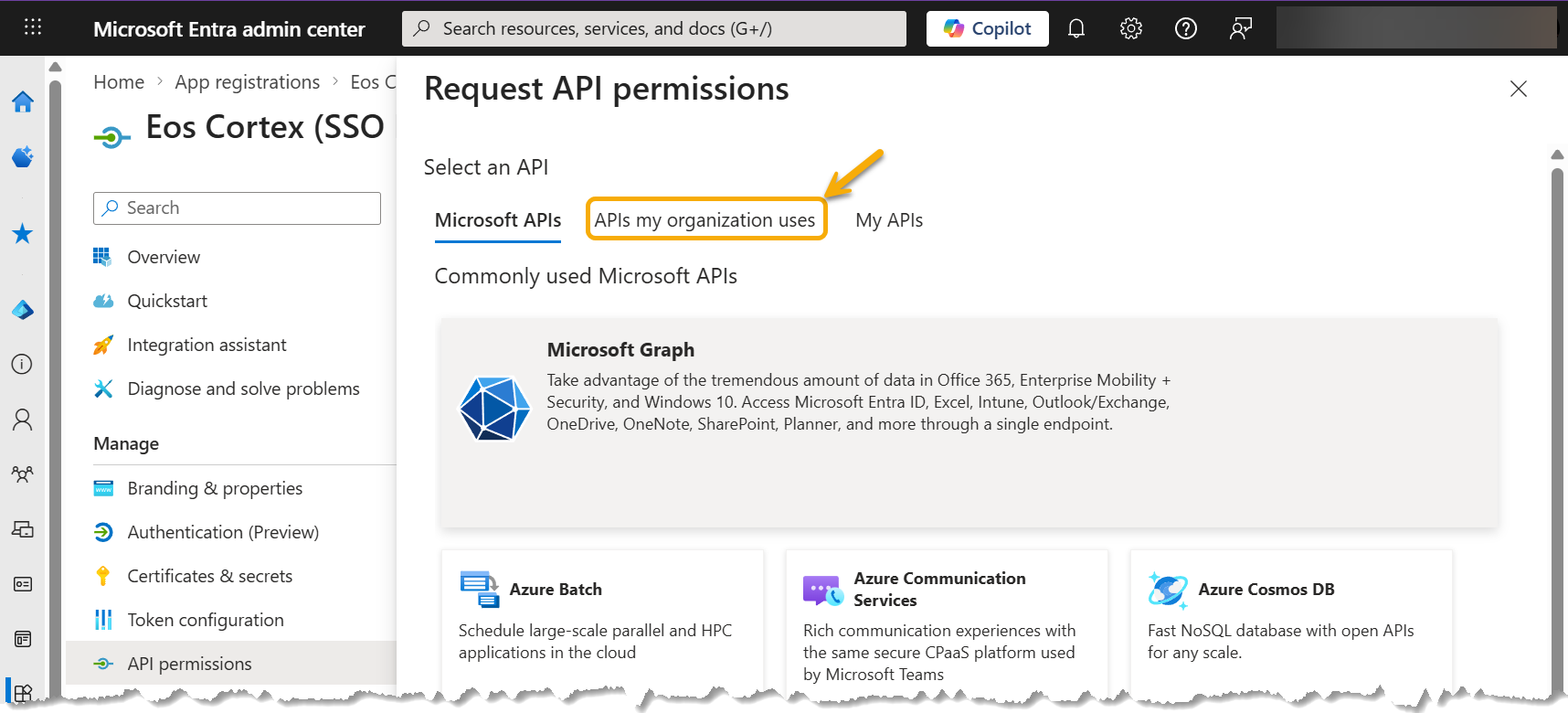Click the Overview grid icon
Screen dimensions: 1568x713
102,257
